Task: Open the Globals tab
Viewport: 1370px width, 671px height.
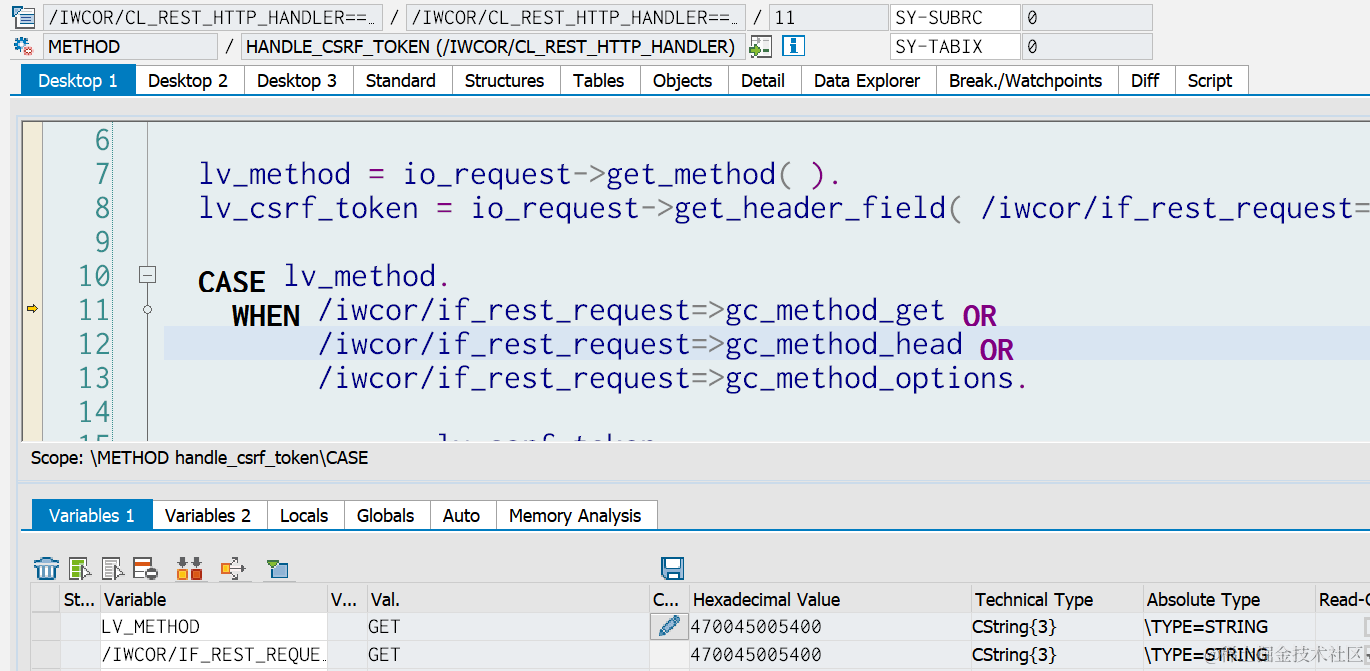Action: (x=386, y=515)
